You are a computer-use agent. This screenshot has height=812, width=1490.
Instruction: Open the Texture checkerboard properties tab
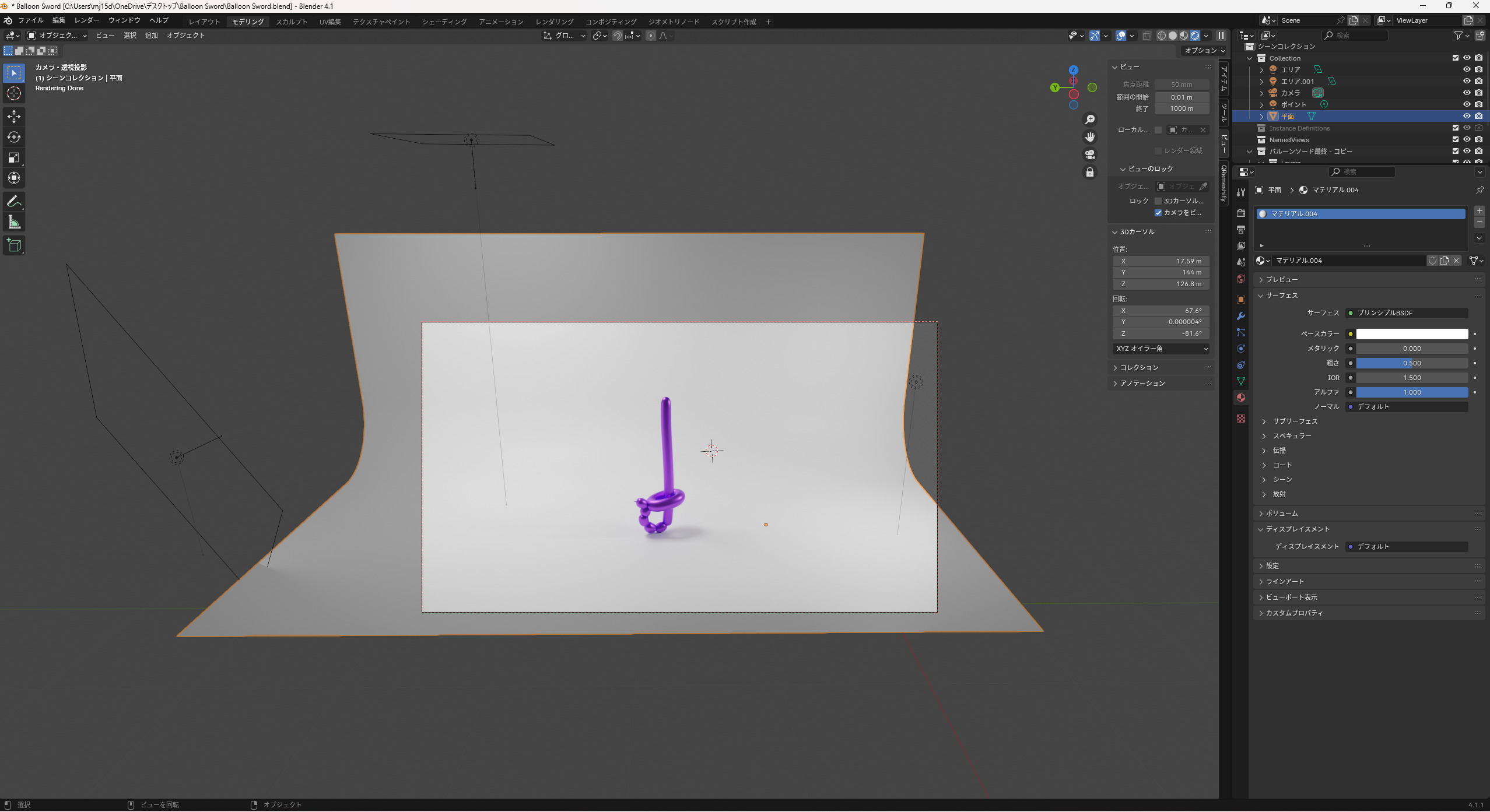(x=1241, y=419)
